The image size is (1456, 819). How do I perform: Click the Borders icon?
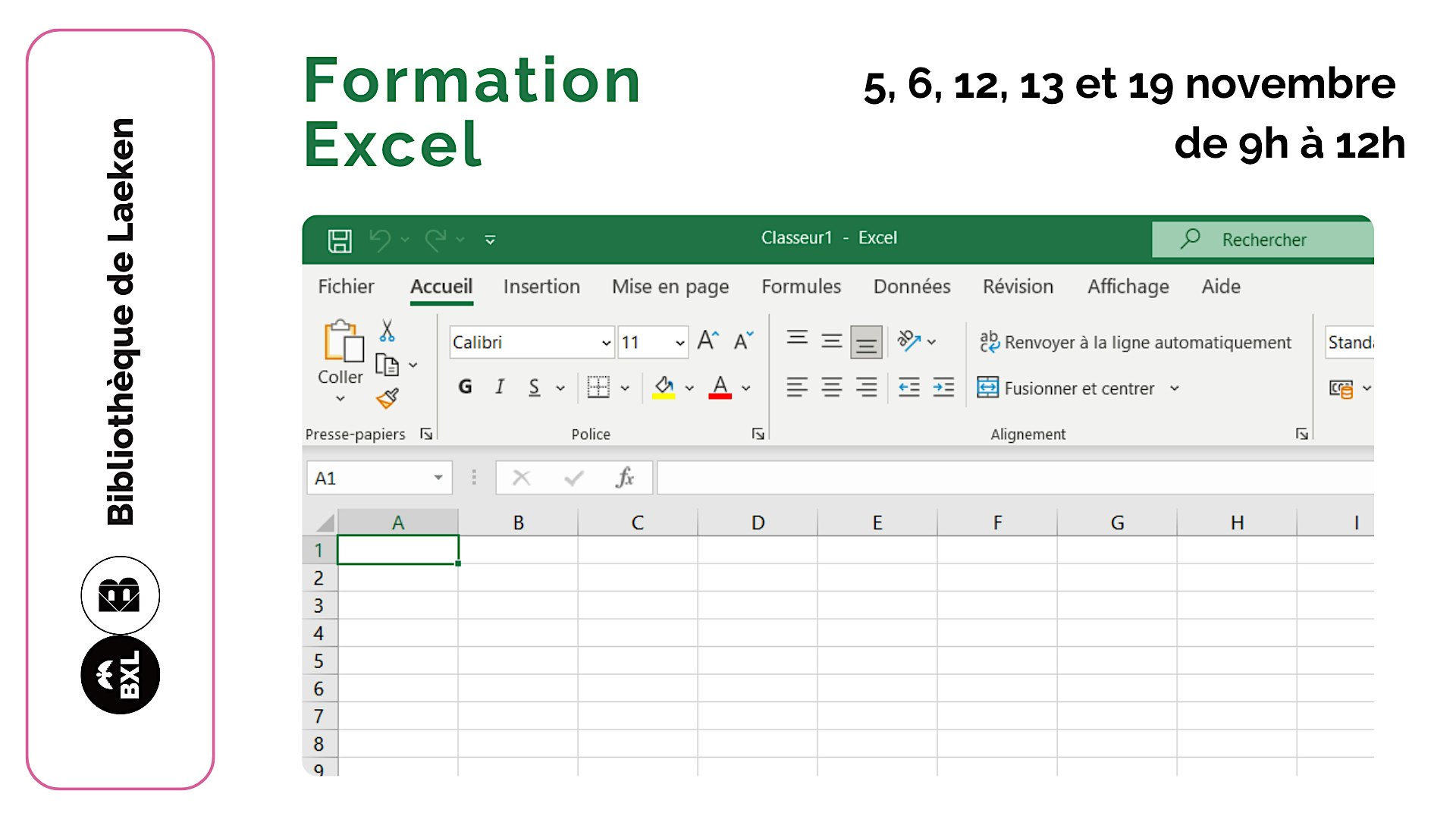[598, 388]
